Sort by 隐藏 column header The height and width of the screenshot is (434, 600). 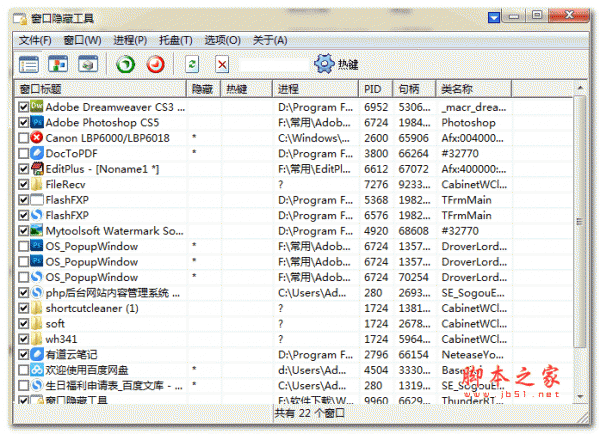(203, 89)
